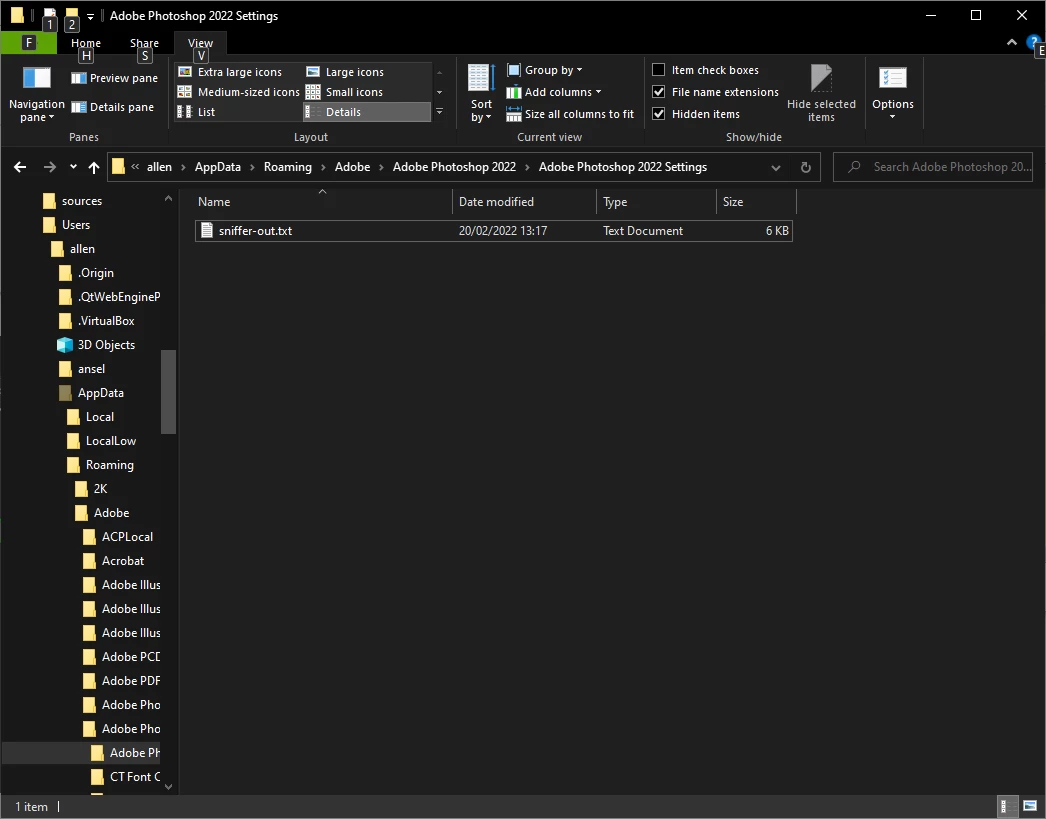Open Acrobat folder in tree
The height and width of the screenshot is (819, 1046).
click(113, 561)
